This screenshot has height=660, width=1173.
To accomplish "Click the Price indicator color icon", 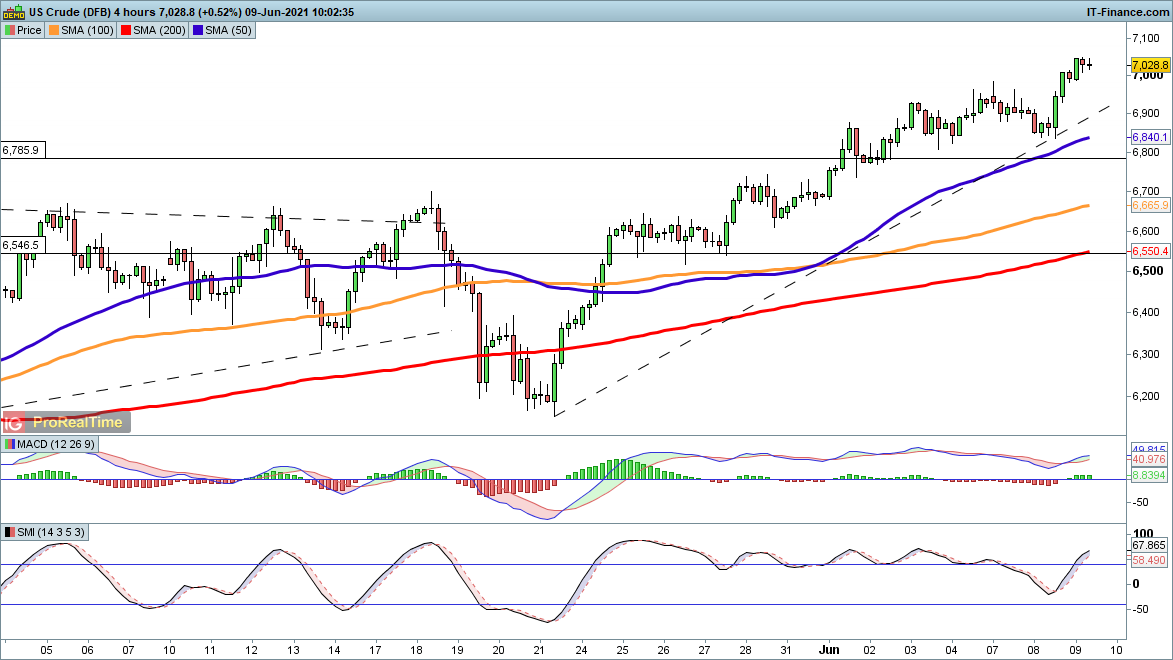I will click(10, 30).
